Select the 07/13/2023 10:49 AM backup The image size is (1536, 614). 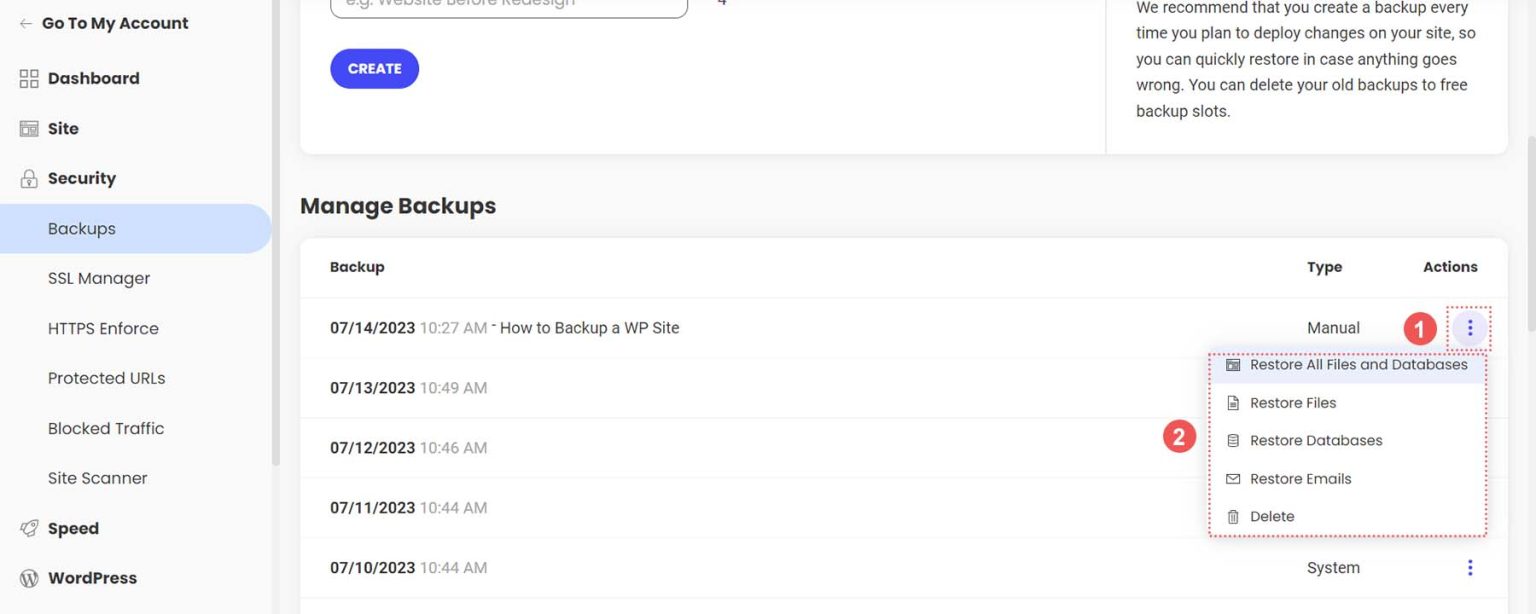[408, 388]
